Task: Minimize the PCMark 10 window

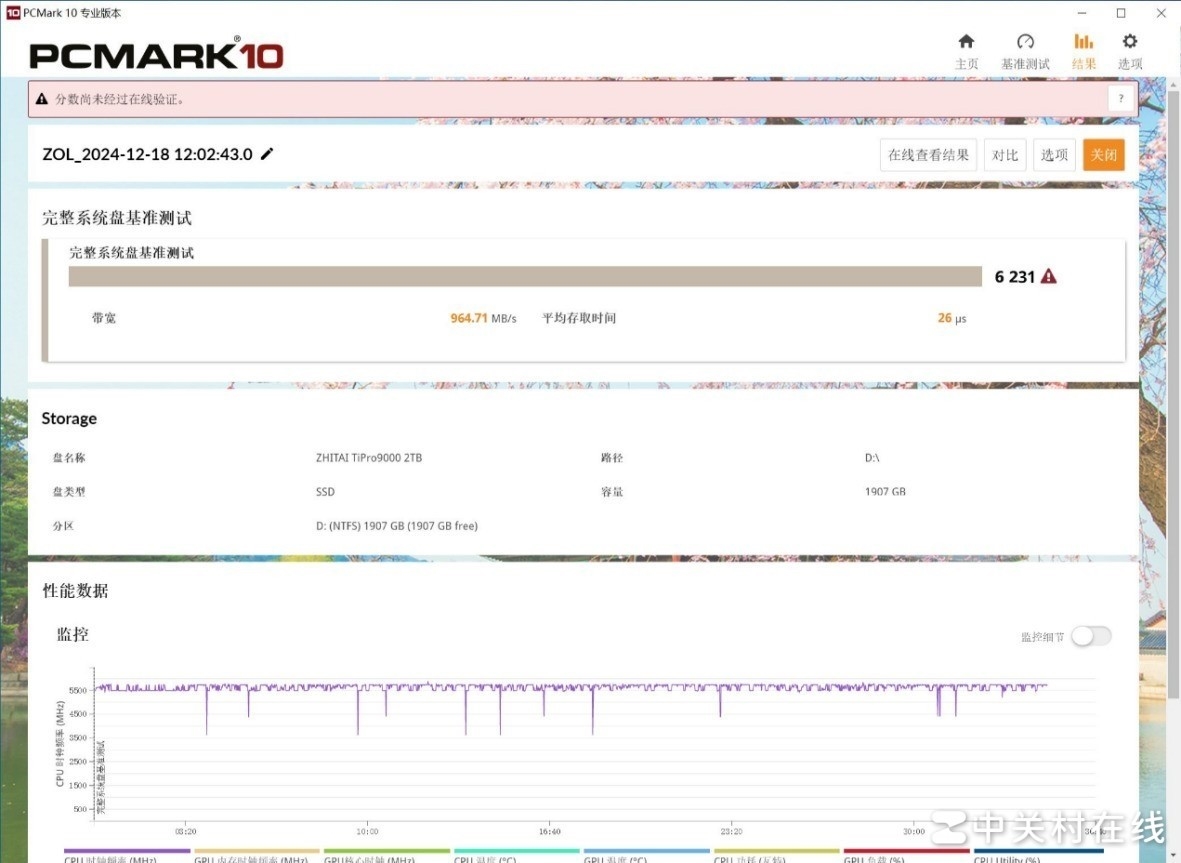Action: pyautogui.click(x=1082, y=13)
